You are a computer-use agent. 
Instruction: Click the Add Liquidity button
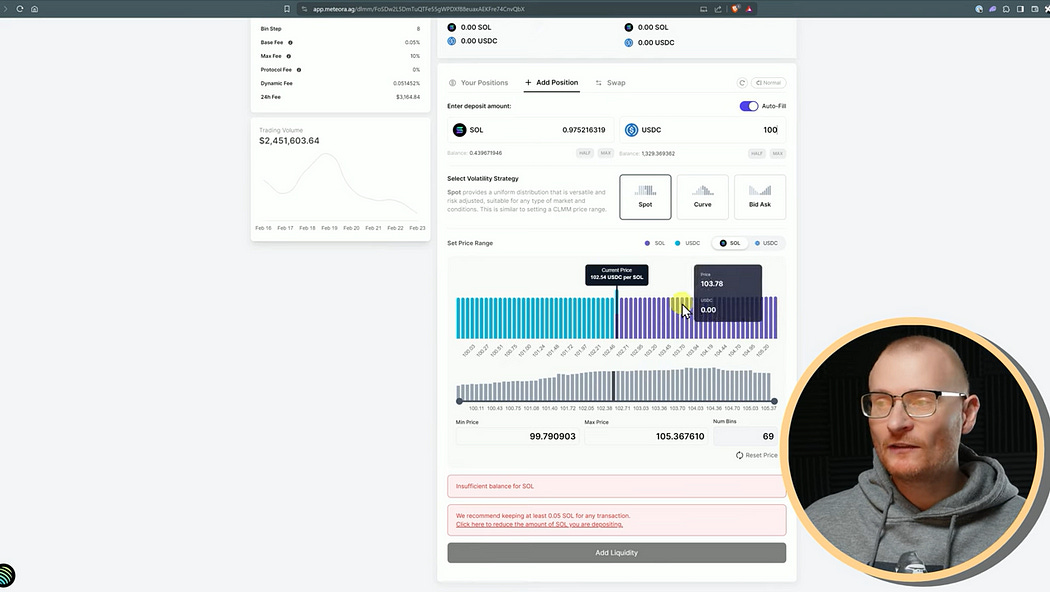tap(617, 552)
